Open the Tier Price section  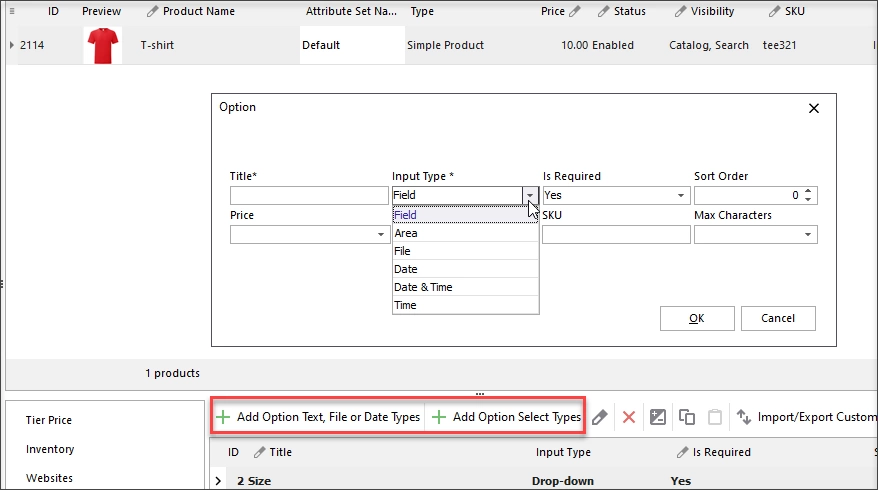[49, 420]
